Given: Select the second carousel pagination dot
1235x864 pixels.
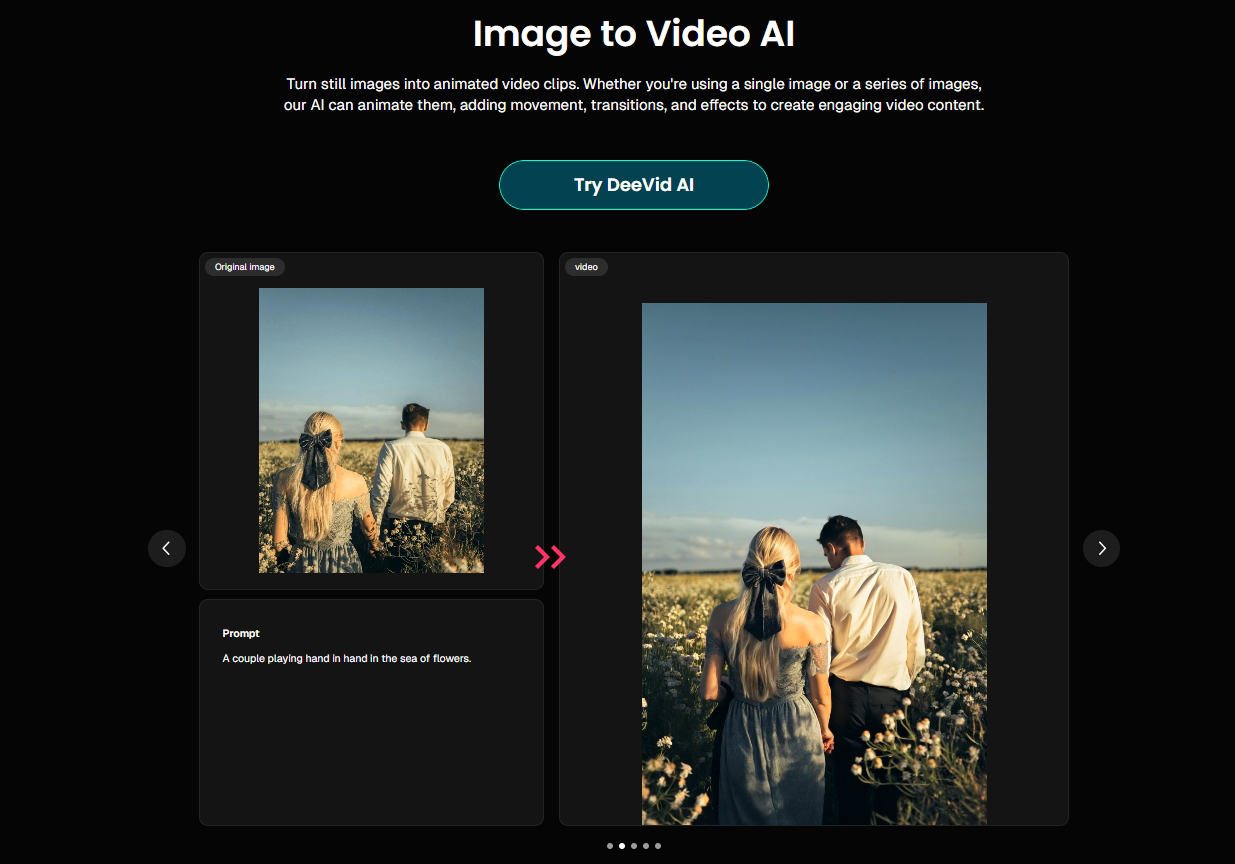Looking at the screenshot, I should pos(622,846).
